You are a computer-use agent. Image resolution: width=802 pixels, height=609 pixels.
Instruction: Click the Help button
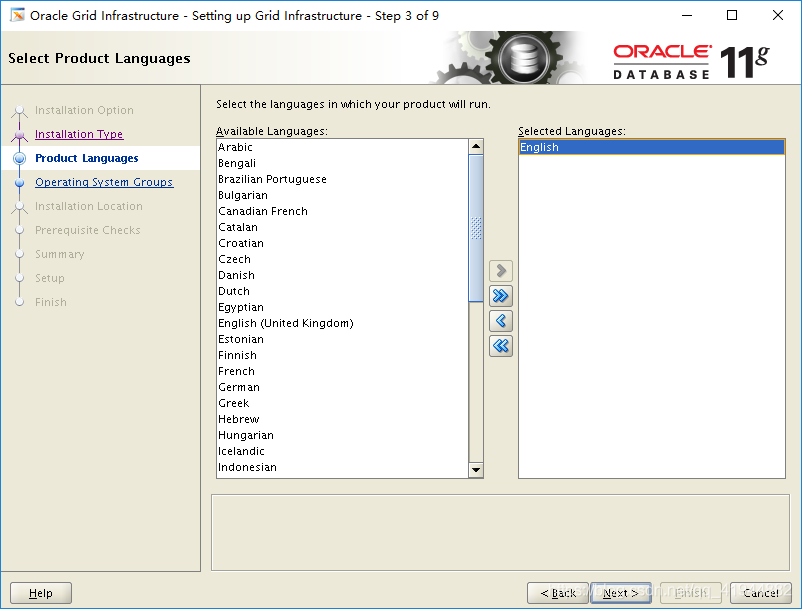pyautogui.click(x=41, y=593)
